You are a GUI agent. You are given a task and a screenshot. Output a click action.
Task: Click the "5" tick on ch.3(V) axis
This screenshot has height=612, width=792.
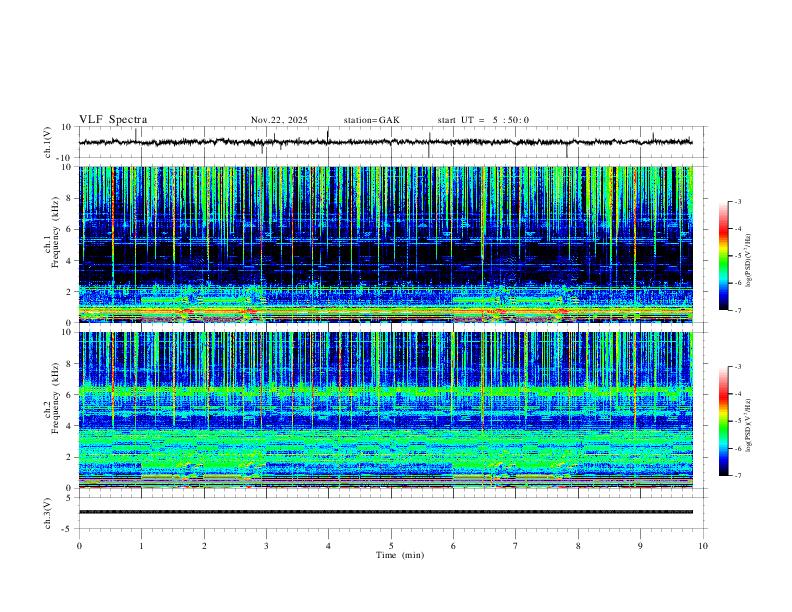[x=70, y=498]
